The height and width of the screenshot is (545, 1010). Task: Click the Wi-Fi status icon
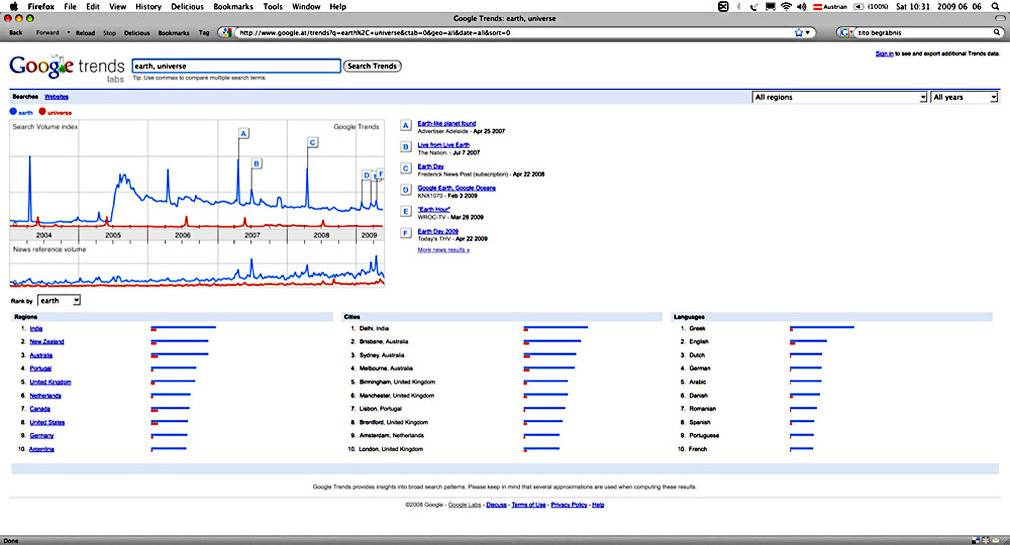click(786, 6)
